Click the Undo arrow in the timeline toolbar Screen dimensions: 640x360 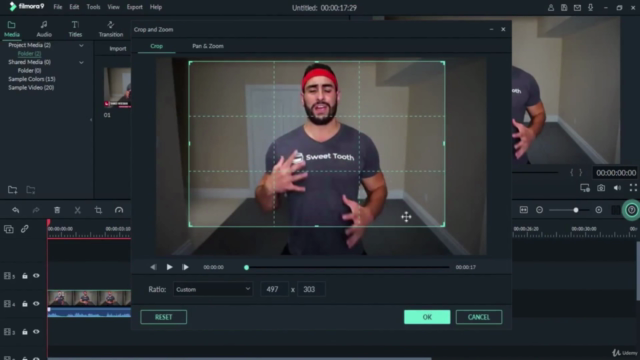coord(16,210)
